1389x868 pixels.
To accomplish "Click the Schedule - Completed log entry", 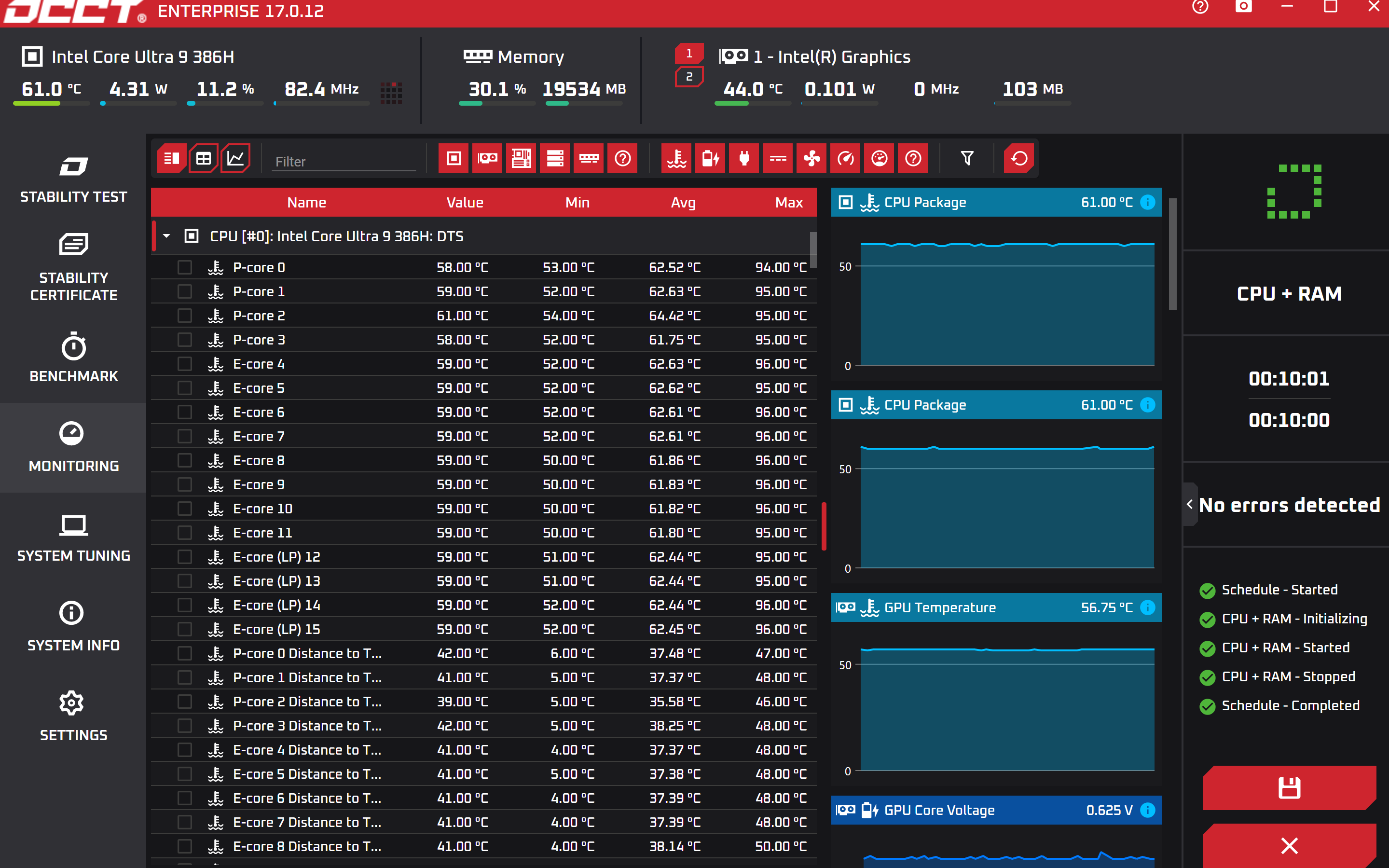I will [1279, 705].
